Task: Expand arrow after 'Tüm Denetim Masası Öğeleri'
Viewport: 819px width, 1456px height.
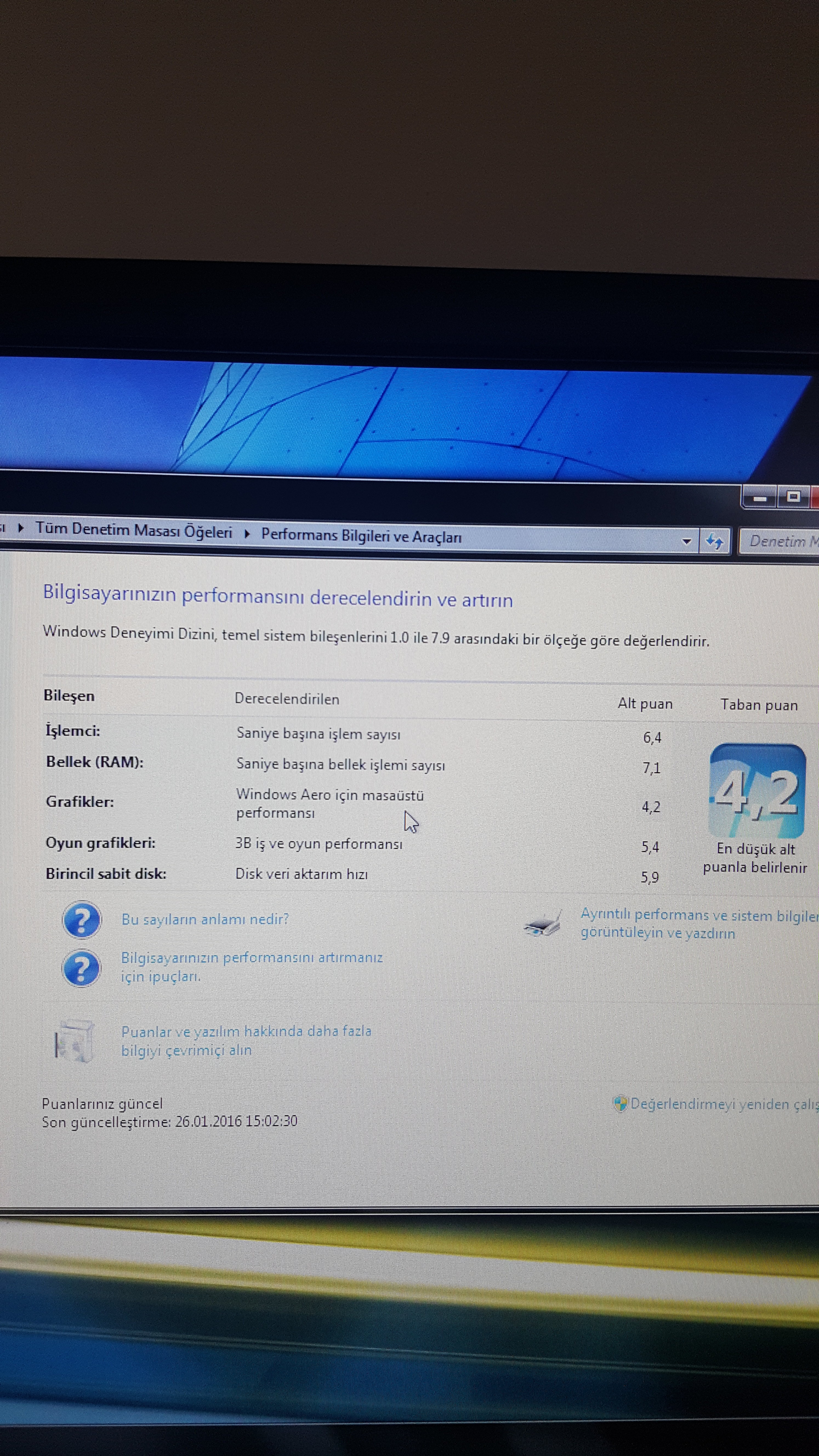Action: pos(247,534)
